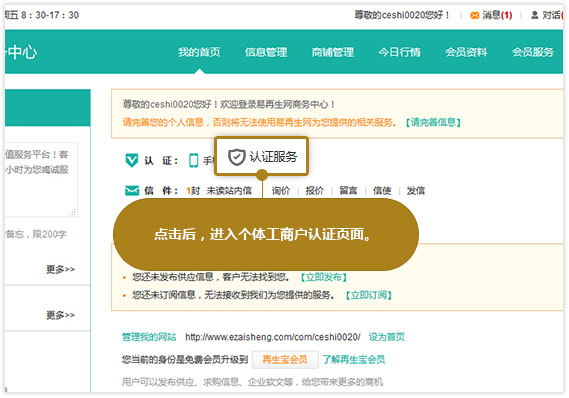Click the website URL ezaisheng.com/com/ceshi0020/
The height and width of the screenshot is (398, 569).
click(273, 337)
